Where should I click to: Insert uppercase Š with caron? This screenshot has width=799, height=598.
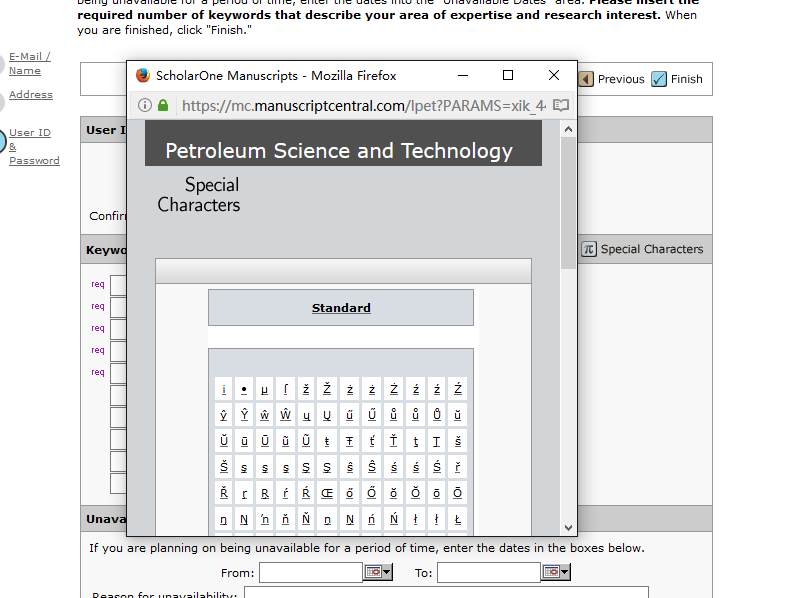[224, 467]
